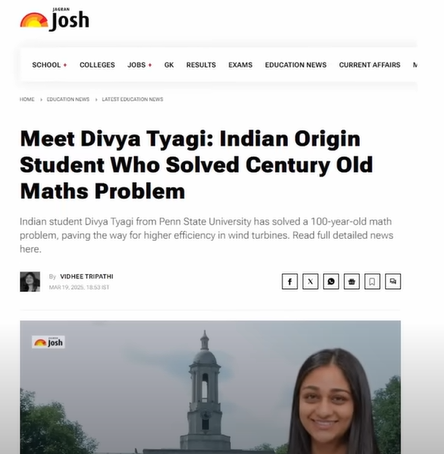The image size is (444, 454).
Task: Click the Divya Tyagi article image
Action: pyautogui.click(x=210, y=387)
